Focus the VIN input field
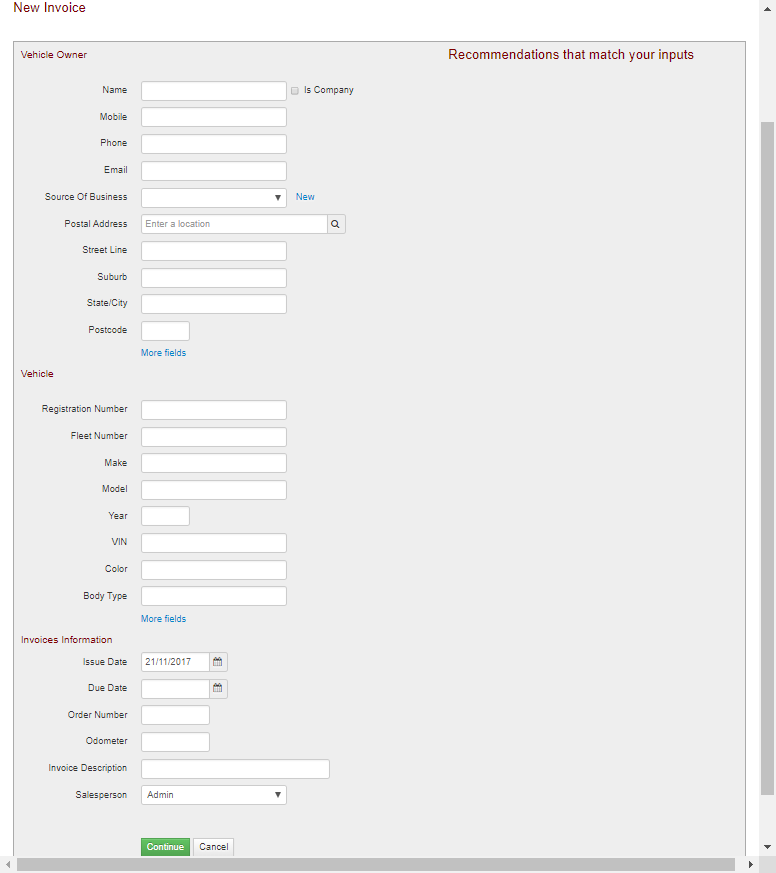Viewport: 776px width, 873px height. pyautogui.click(x=214, y=543)
